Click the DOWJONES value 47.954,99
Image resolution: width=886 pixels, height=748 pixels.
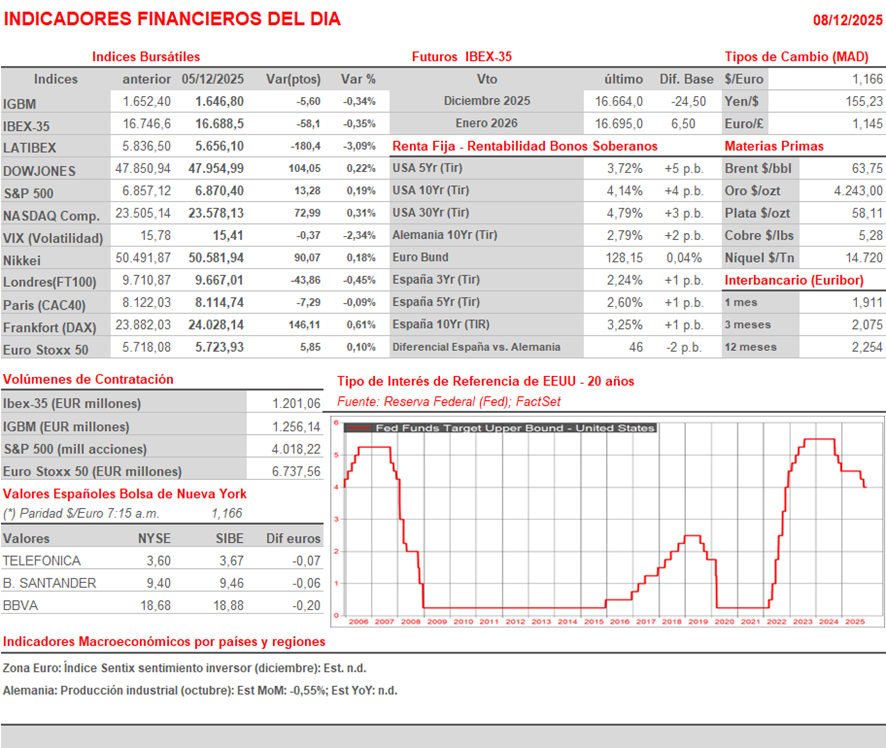tap(213, 170)
